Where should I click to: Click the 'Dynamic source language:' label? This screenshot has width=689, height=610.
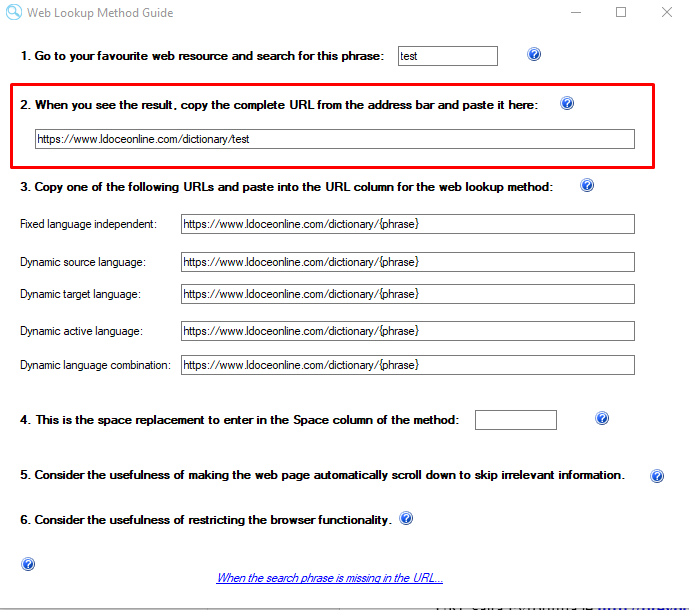pyautogui.click(x=83, y=262)
